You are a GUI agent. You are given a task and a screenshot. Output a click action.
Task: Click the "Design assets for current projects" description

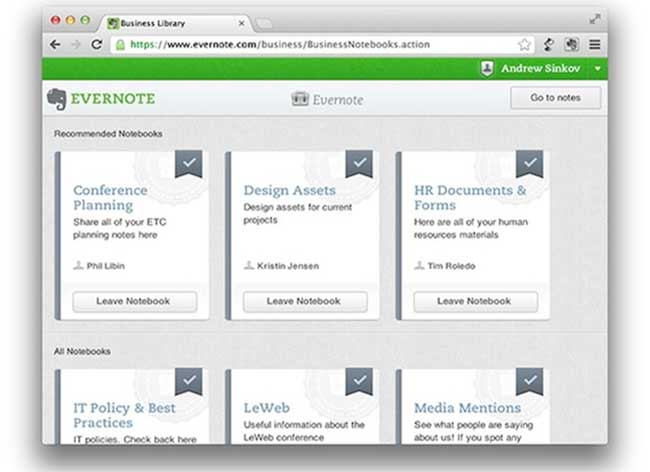click(x=298, y=213)
